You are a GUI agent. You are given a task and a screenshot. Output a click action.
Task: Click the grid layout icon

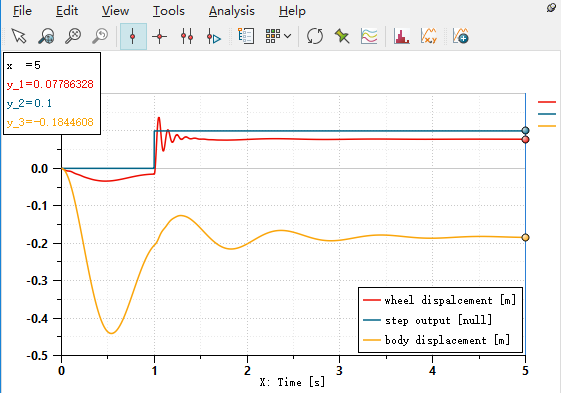(273, 36)
